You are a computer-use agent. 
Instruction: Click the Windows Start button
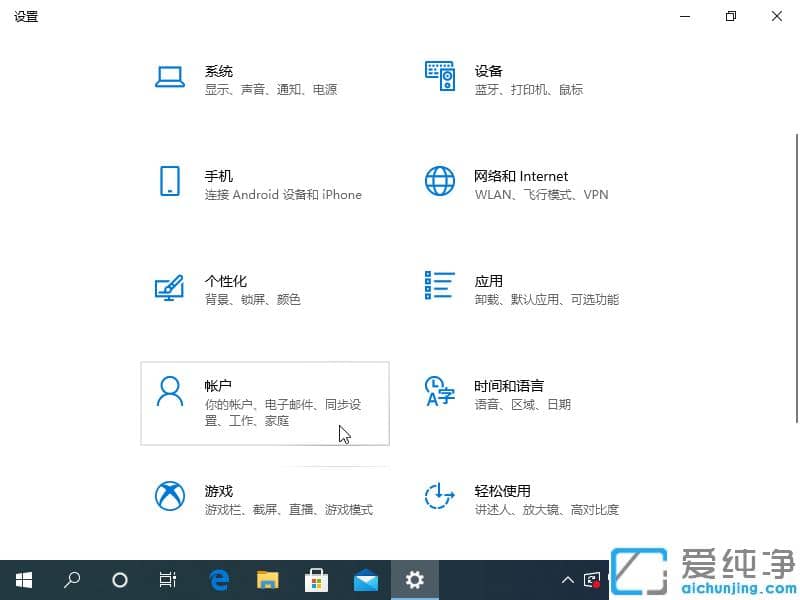[22, 580]
